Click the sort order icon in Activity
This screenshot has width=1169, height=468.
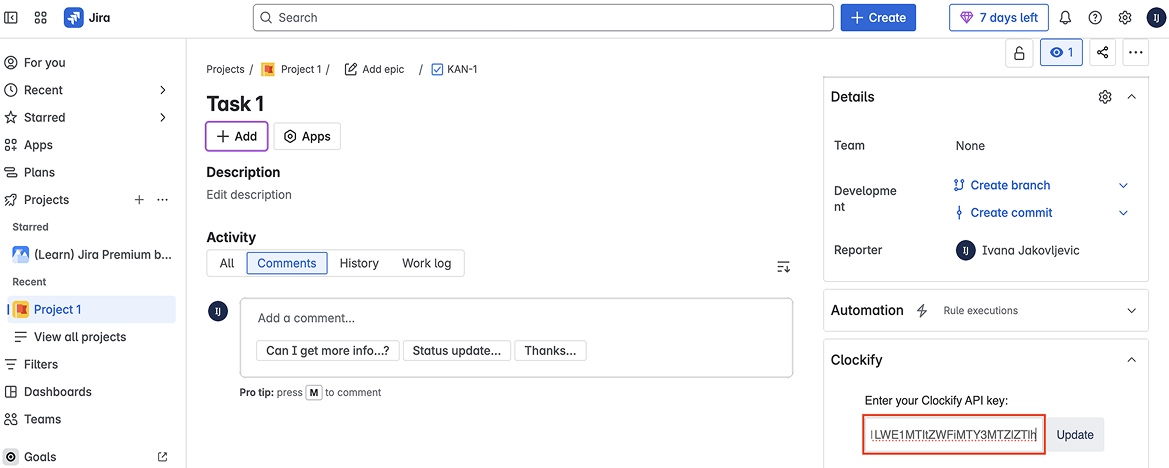783,266
